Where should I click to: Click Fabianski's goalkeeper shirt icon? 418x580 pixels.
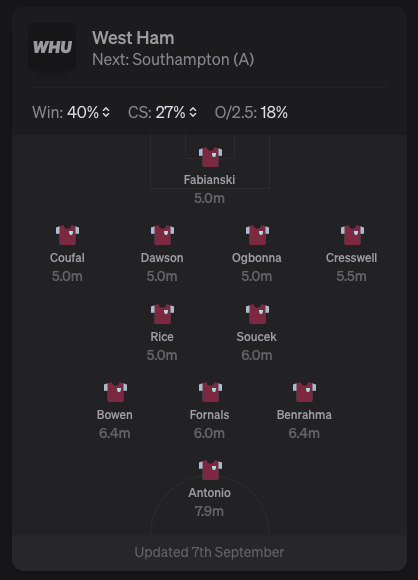(x=210, y=157)
